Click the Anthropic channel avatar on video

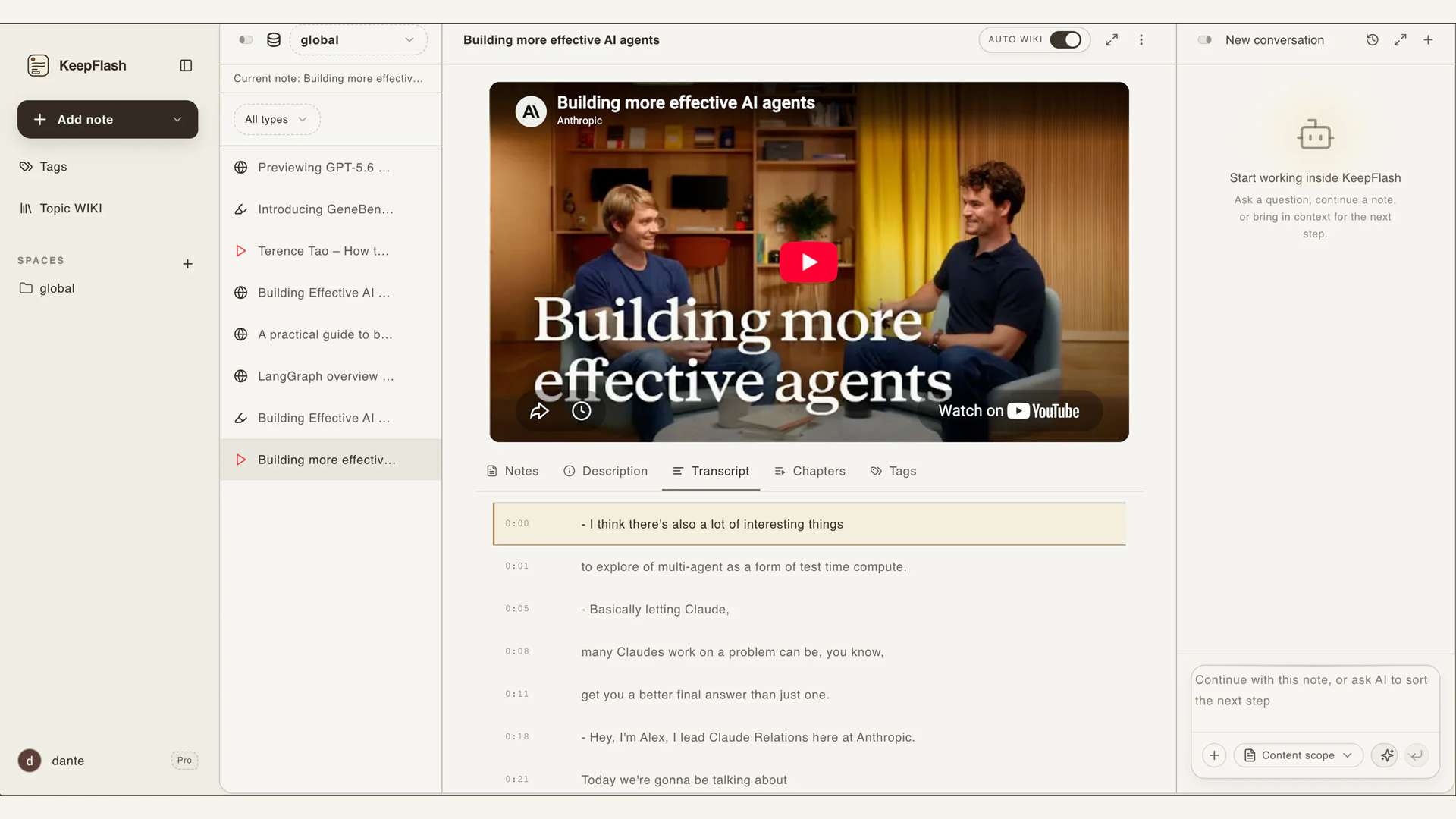click(531, 111)
